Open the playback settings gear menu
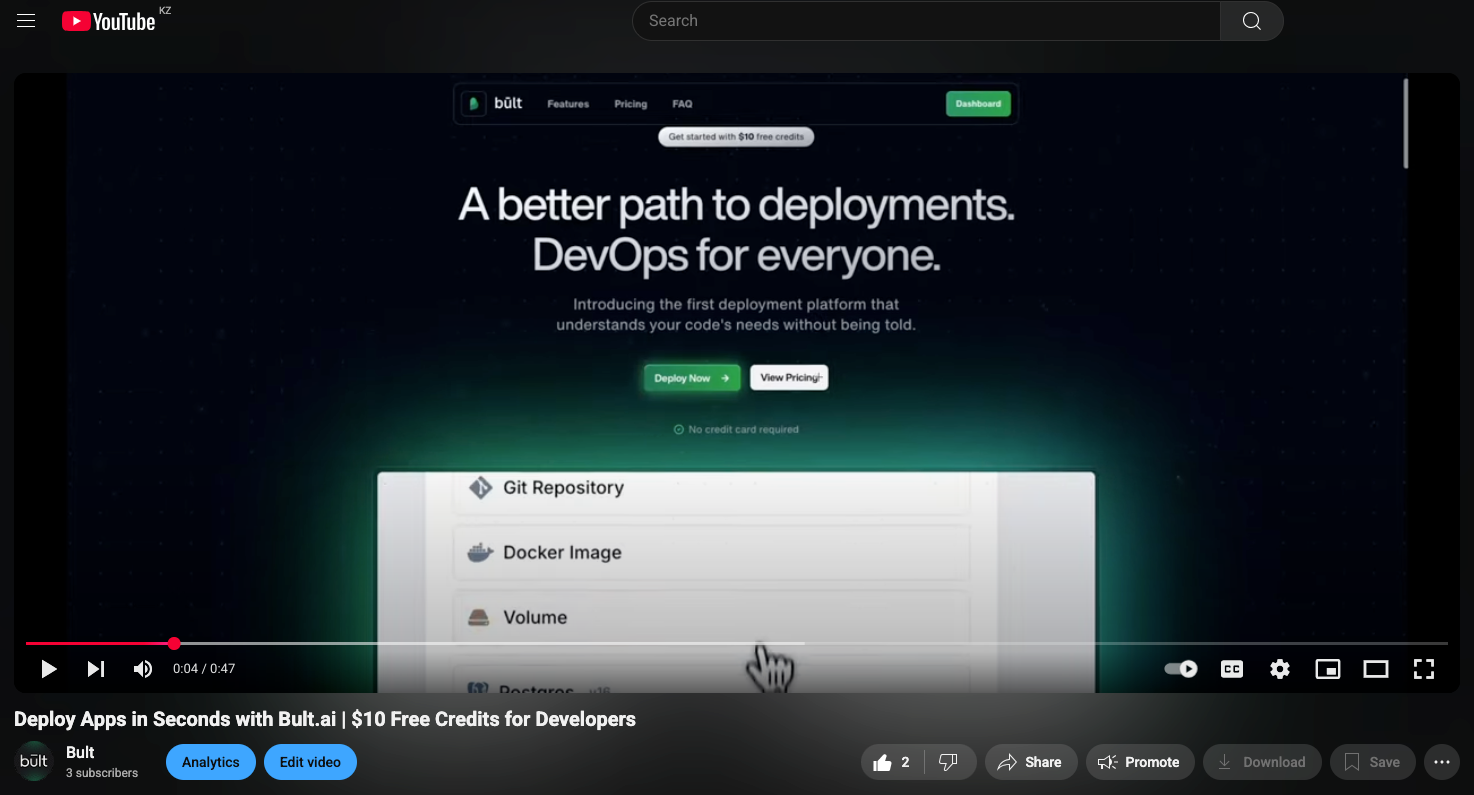This screenshot has height=795, width=1474. (1279, 669)
